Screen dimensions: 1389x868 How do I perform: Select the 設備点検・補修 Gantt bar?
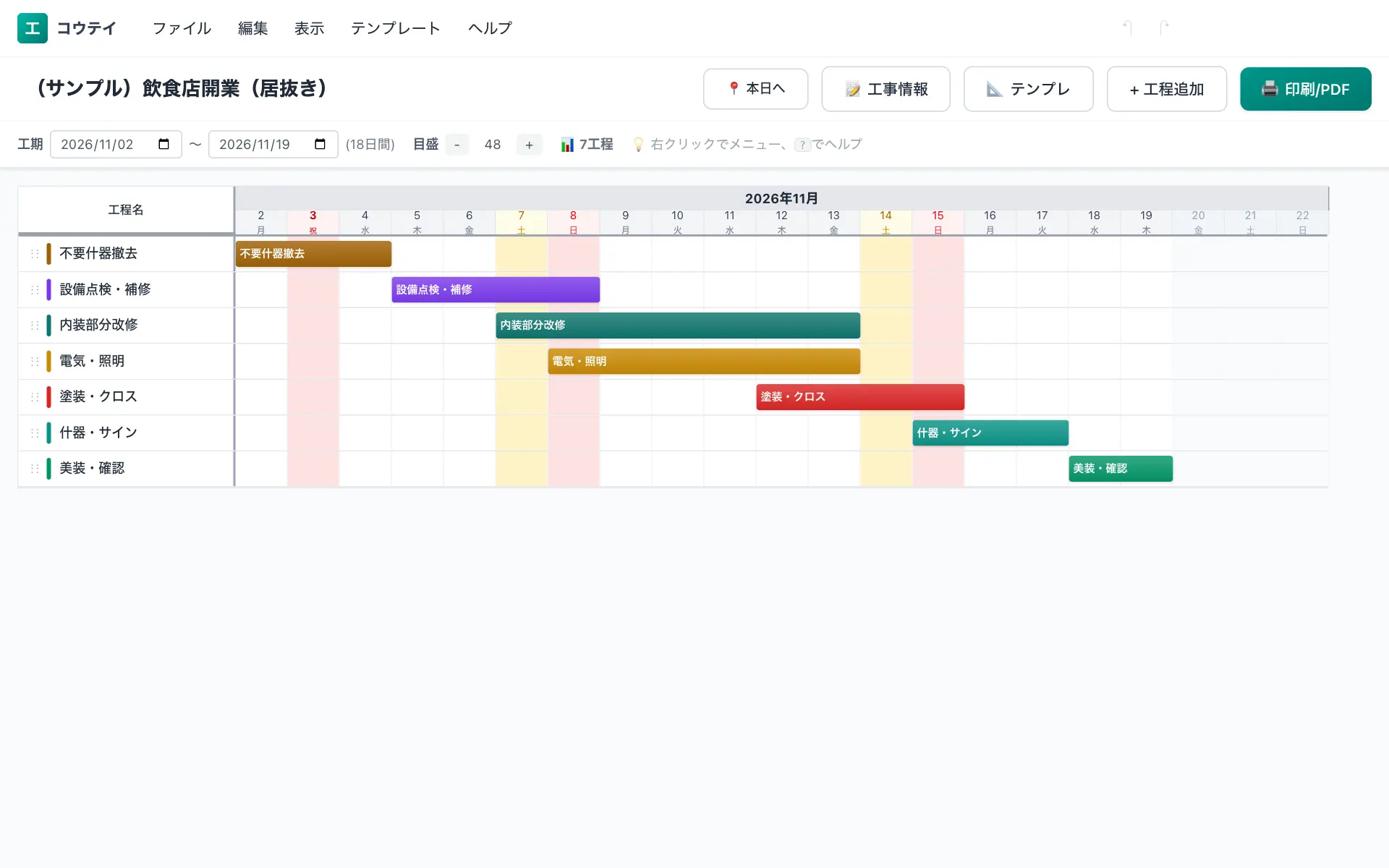coord(496,289)
